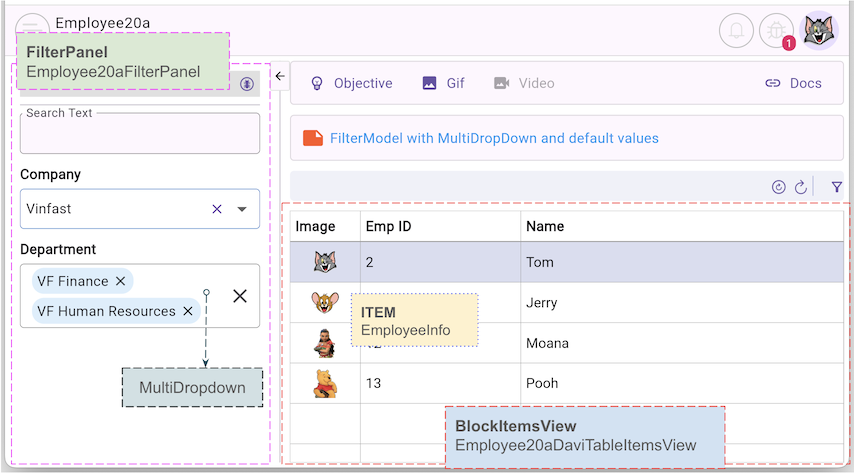
Task: Open the Docs link
Action: pos(793,83)
